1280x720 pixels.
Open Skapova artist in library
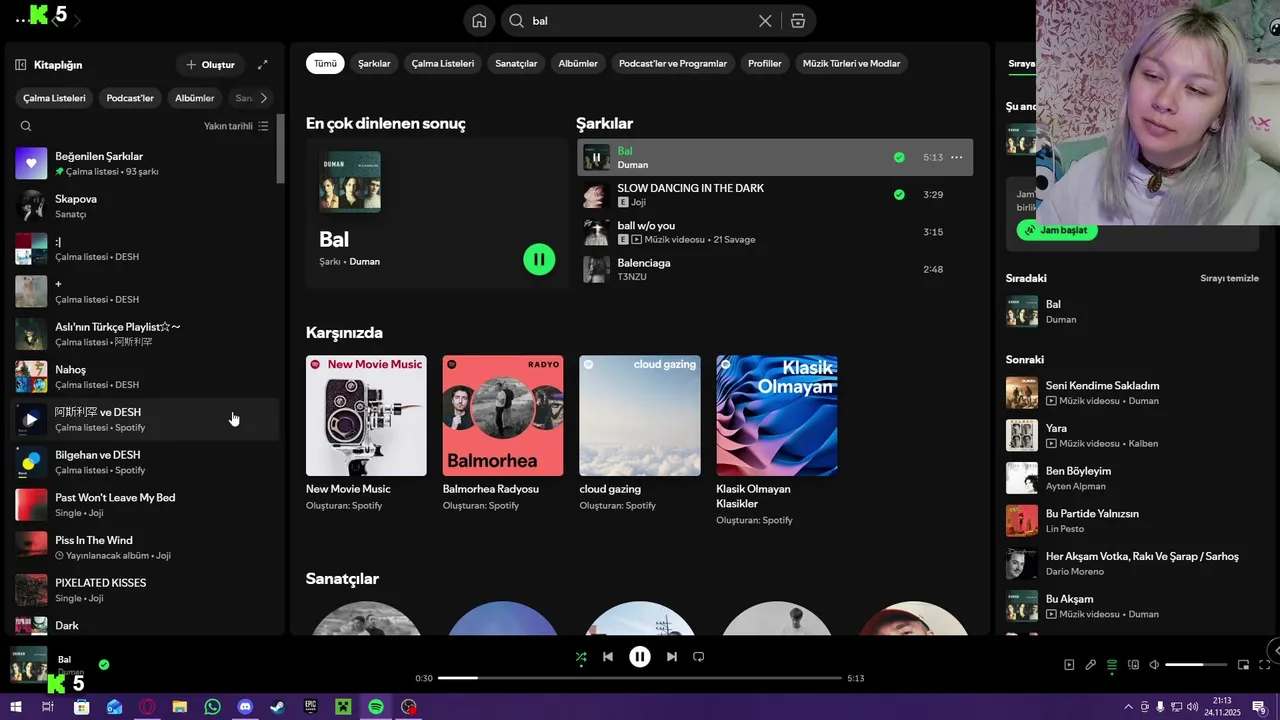click(x=145, y=206)
